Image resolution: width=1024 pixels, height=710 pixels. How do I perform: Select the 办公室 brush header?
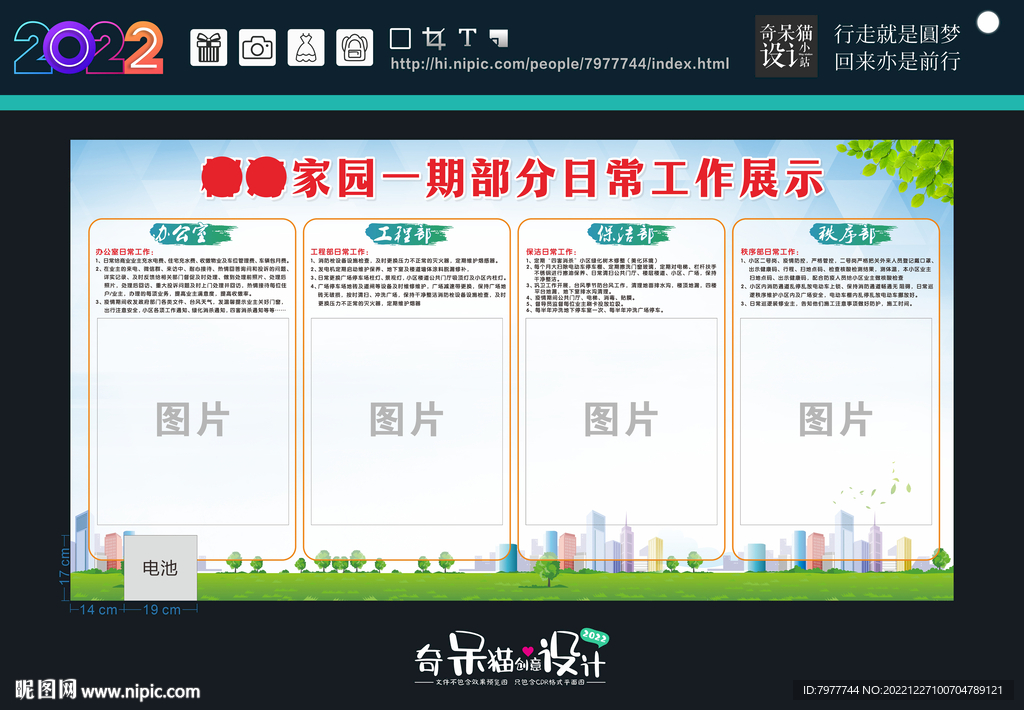click(x=192, y=234)
